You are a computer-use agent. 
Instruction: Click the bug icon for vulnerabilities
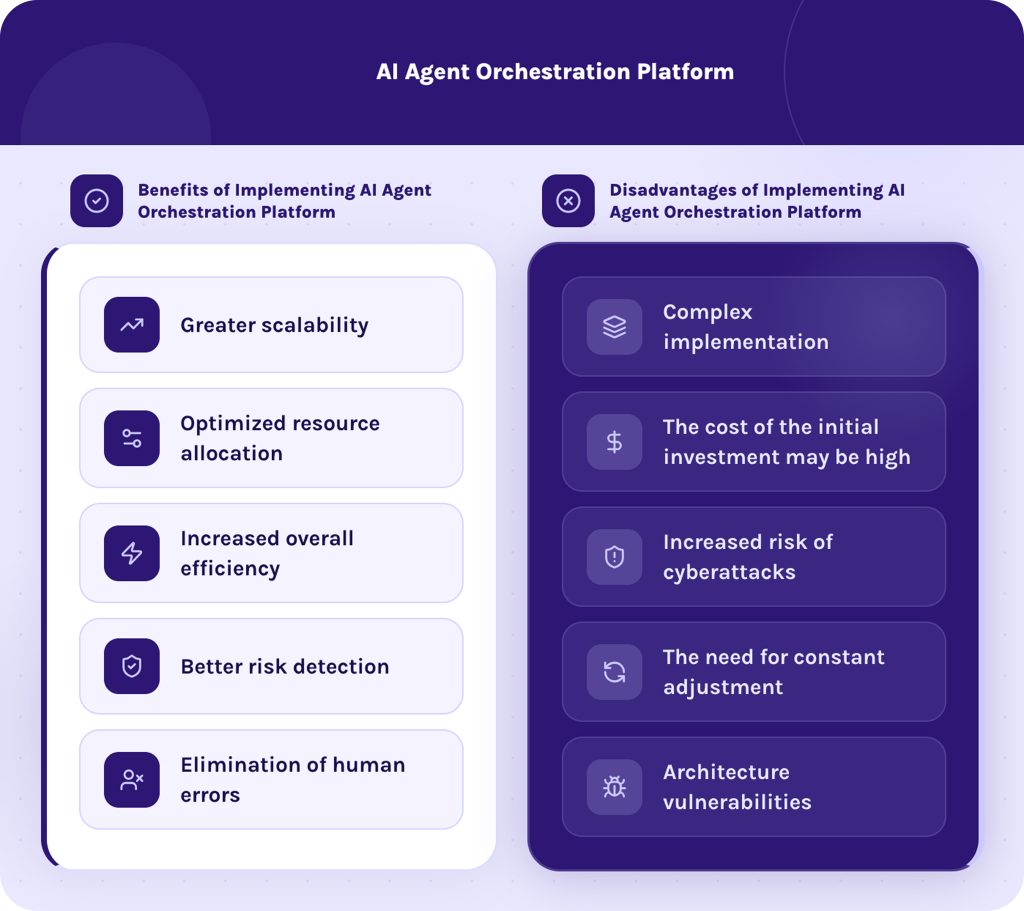(x=615, y=787)
